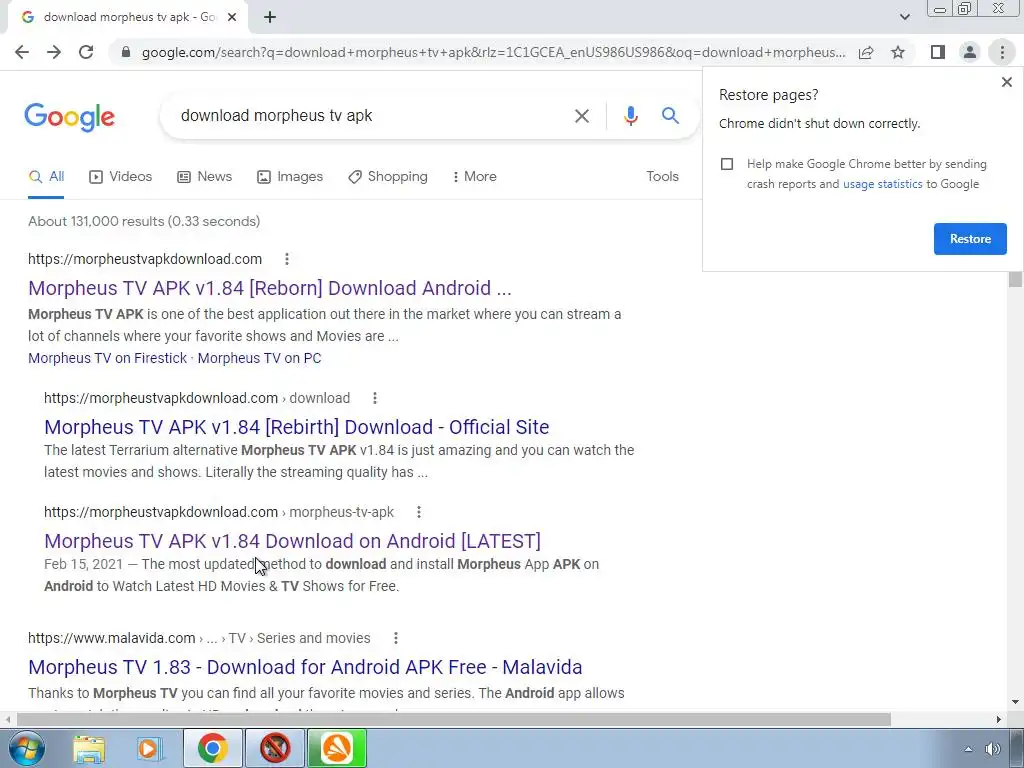Select the All results tab
The width and height of the screenshot is (1024, 768).
click(46, 176)
